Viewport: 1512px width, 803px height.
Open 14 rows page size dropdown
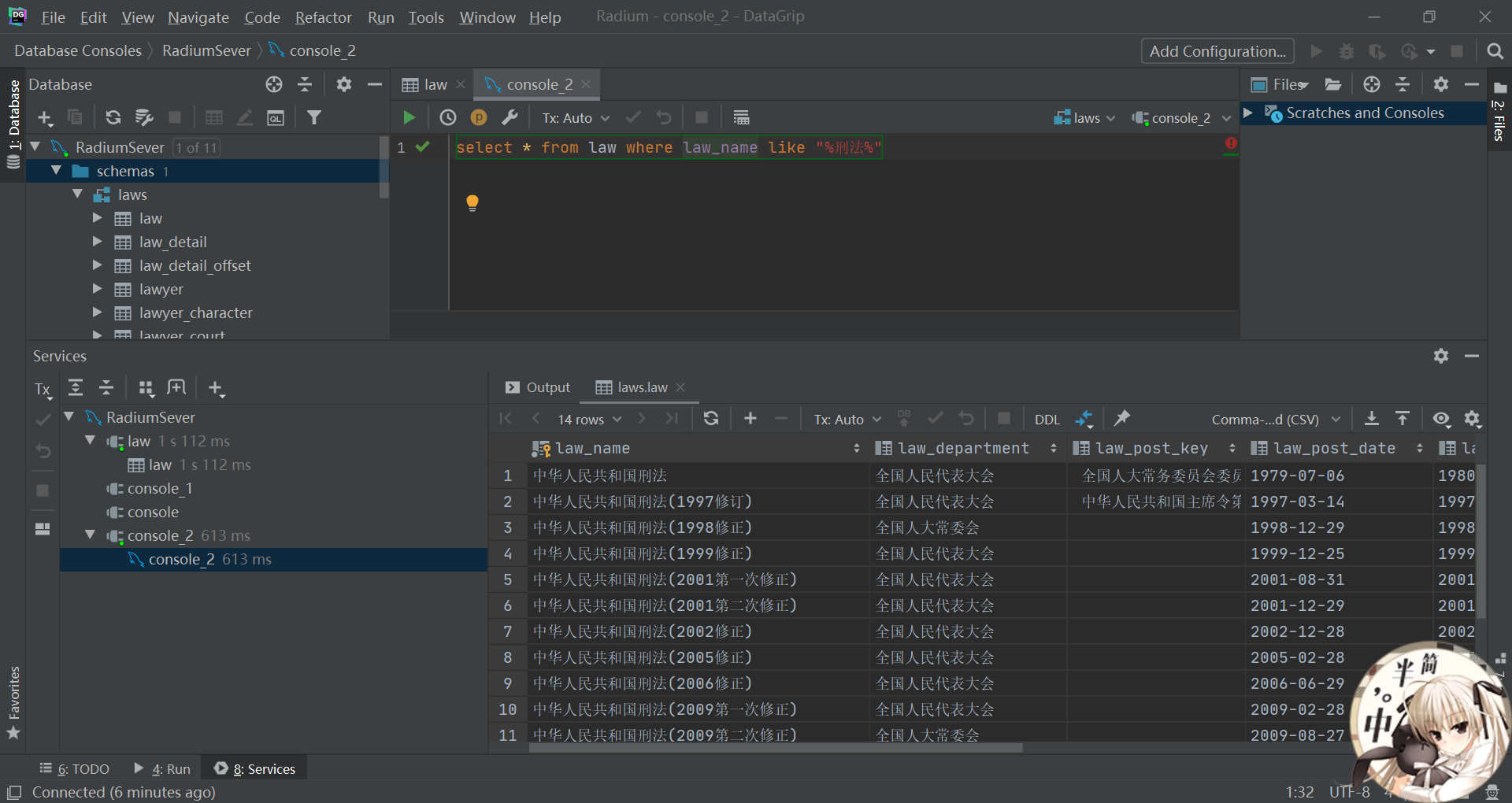tap(590, 420)
